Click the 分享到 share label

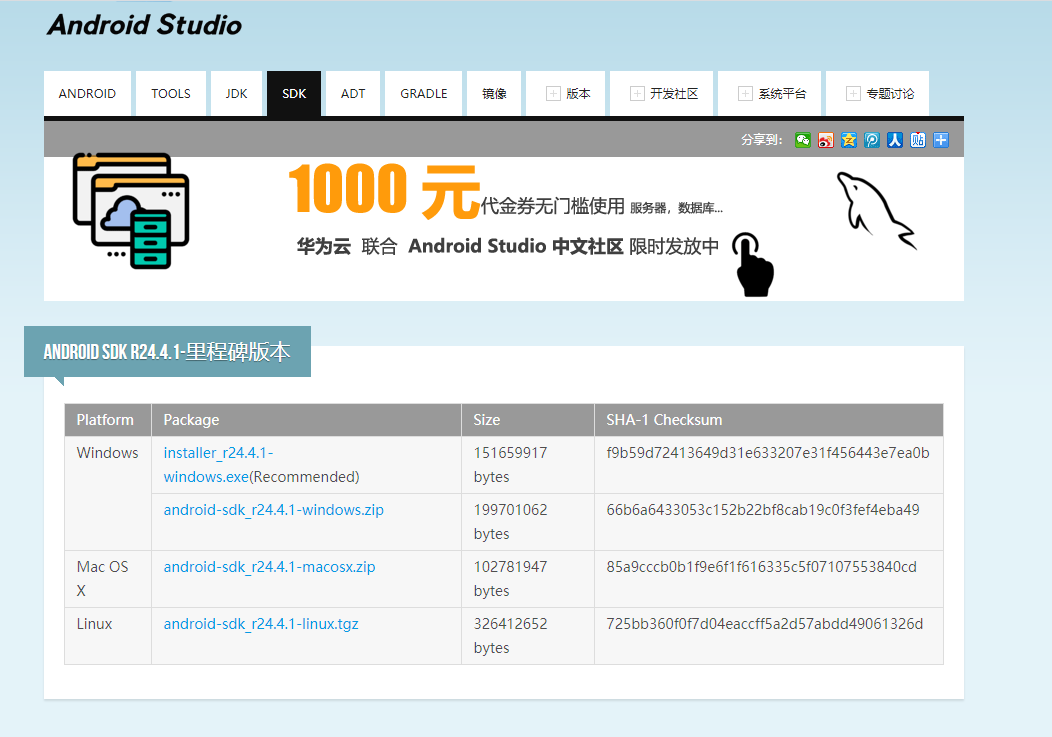(761, 140)
